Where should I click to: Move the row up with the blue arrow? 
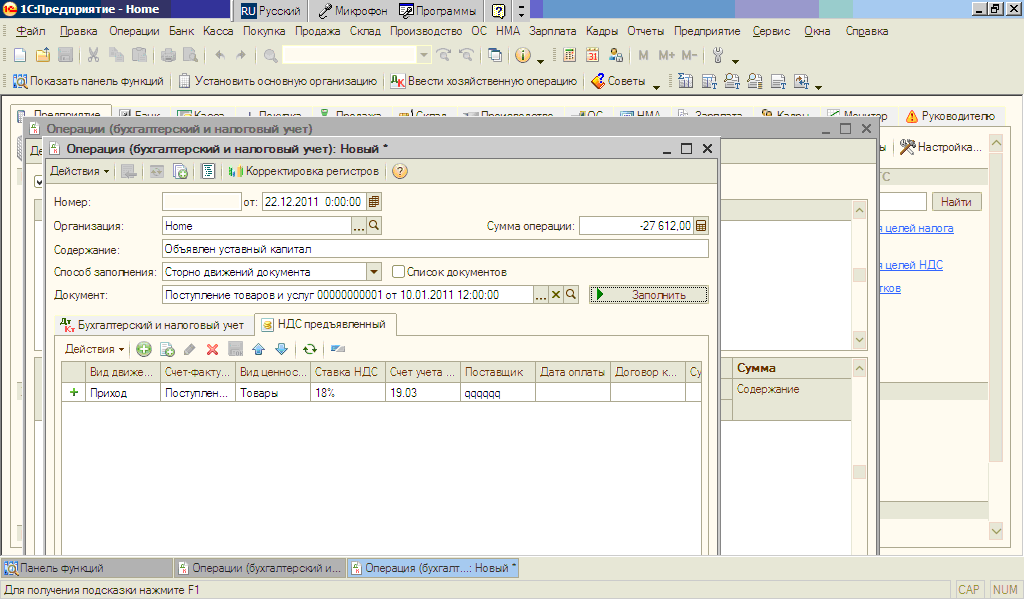[259, 349]
